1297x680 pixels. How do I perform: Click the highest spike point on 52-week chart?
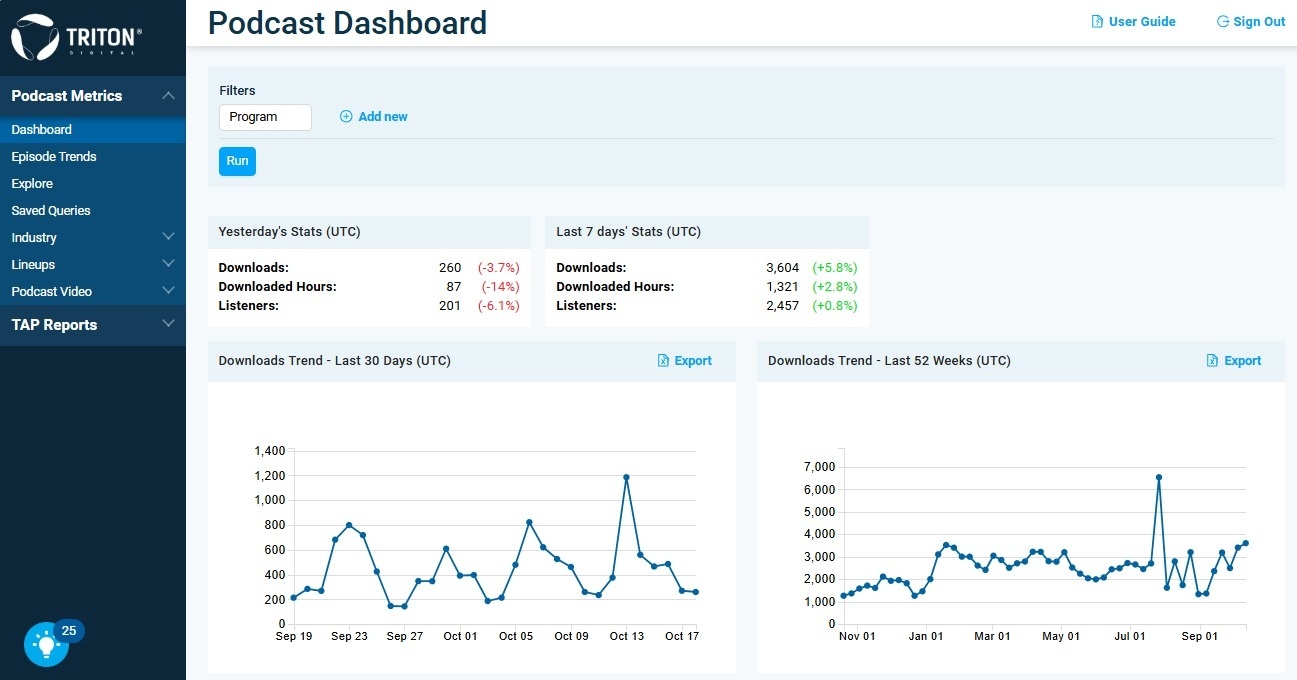1159,477
